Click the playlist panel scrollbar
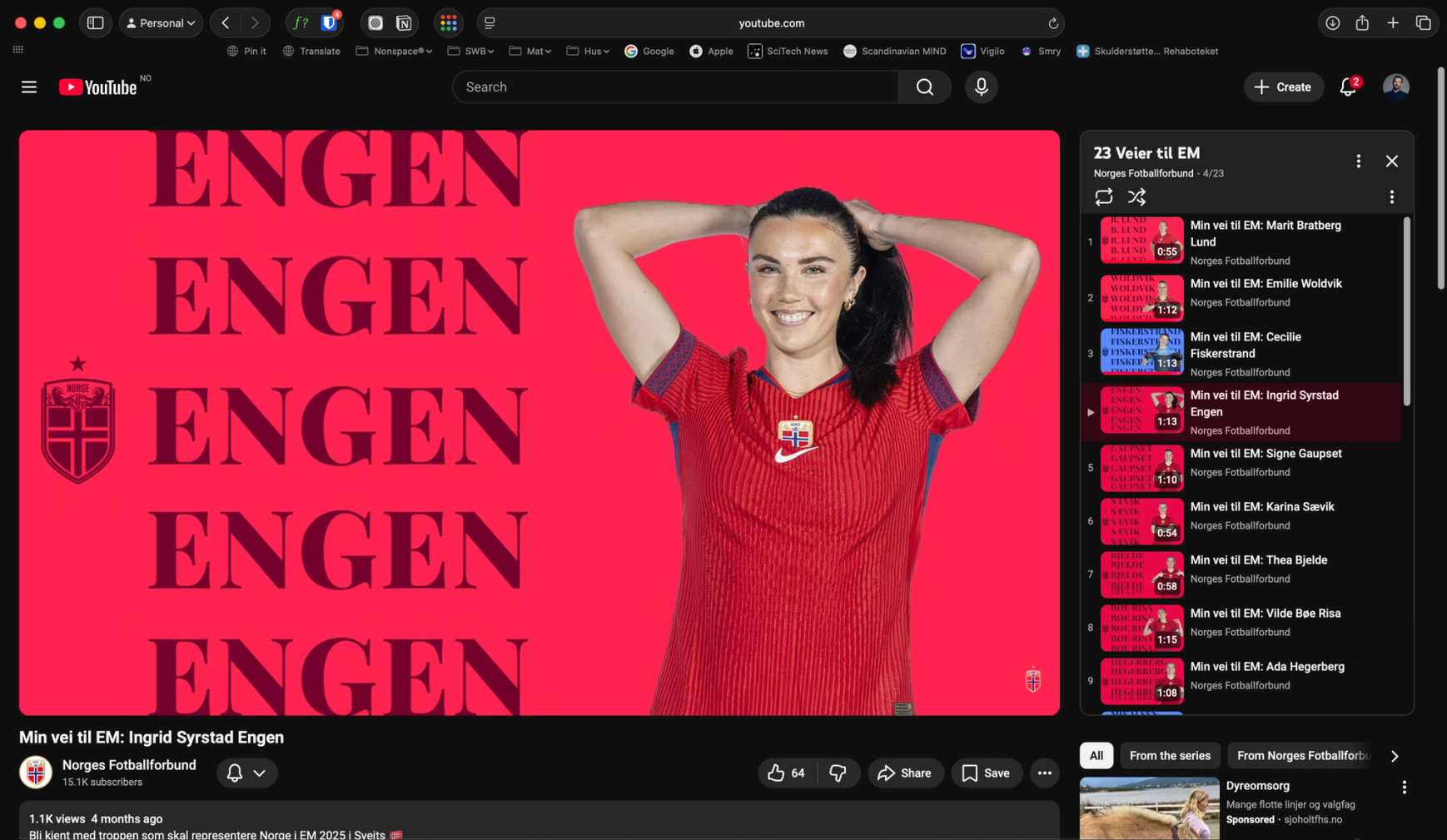 1406,311
